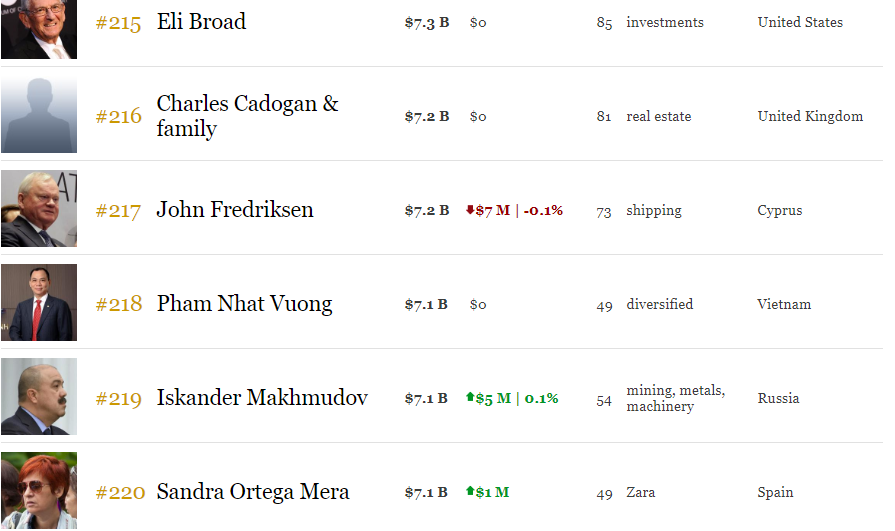Click John Fredriksen's portrait thumbnail
Screen dimensions: 895x531
point(38,209)
